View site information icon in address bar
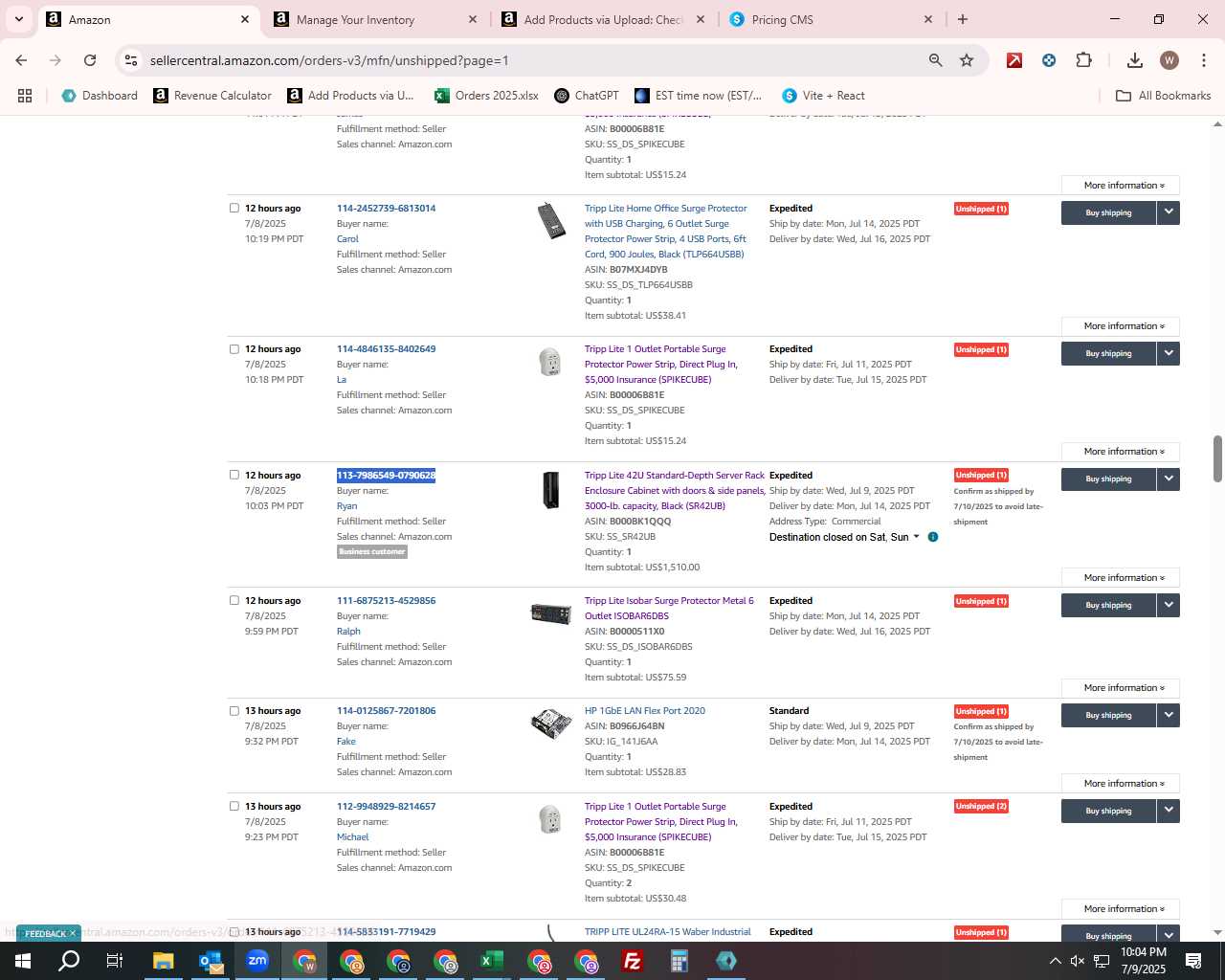This screenshot has width=1225, height=980. pos(131,60)
